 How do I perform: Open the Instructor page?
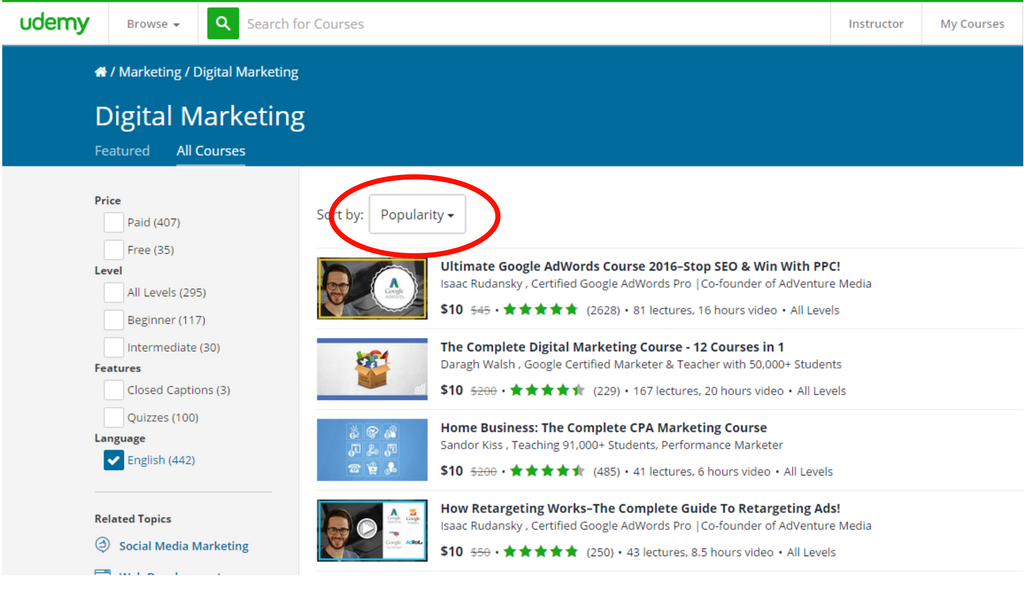point(876,24)
